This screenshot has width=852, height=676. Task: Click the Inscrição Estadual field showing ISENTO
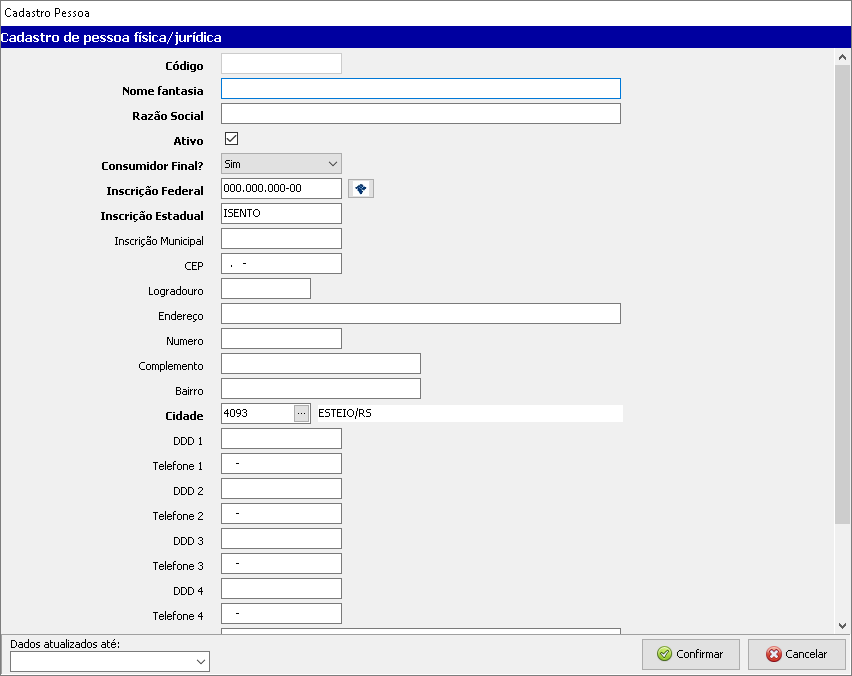point(281,214)
